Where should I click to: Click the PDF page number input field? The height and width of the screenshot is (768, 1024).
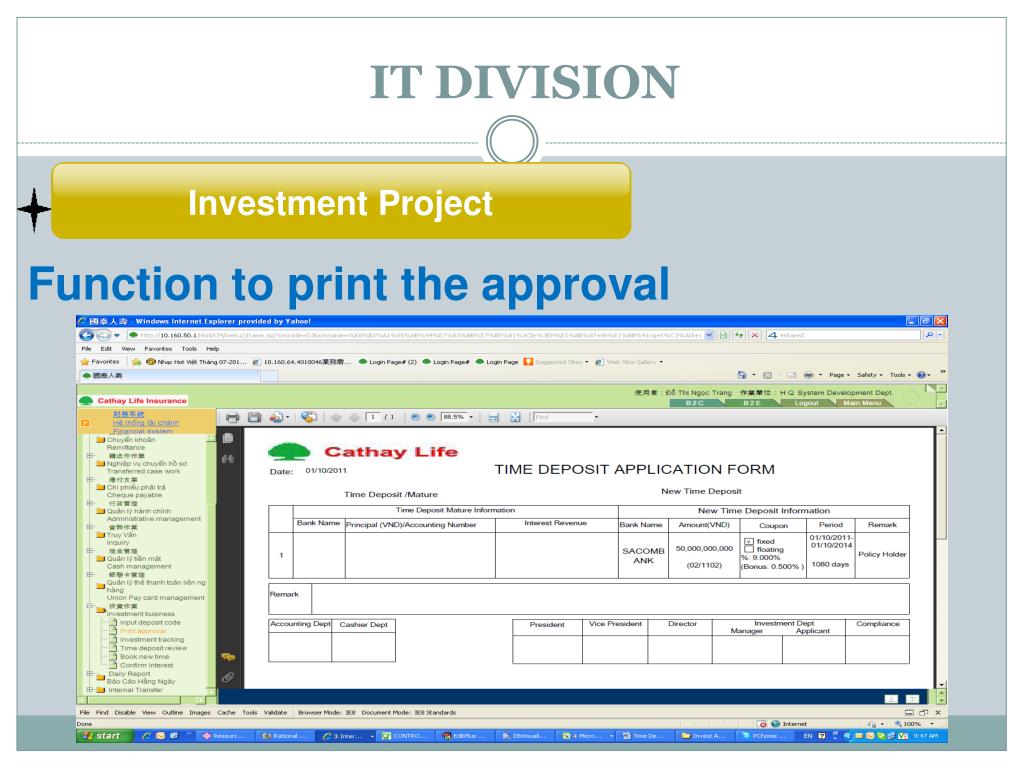click(373, 417)
